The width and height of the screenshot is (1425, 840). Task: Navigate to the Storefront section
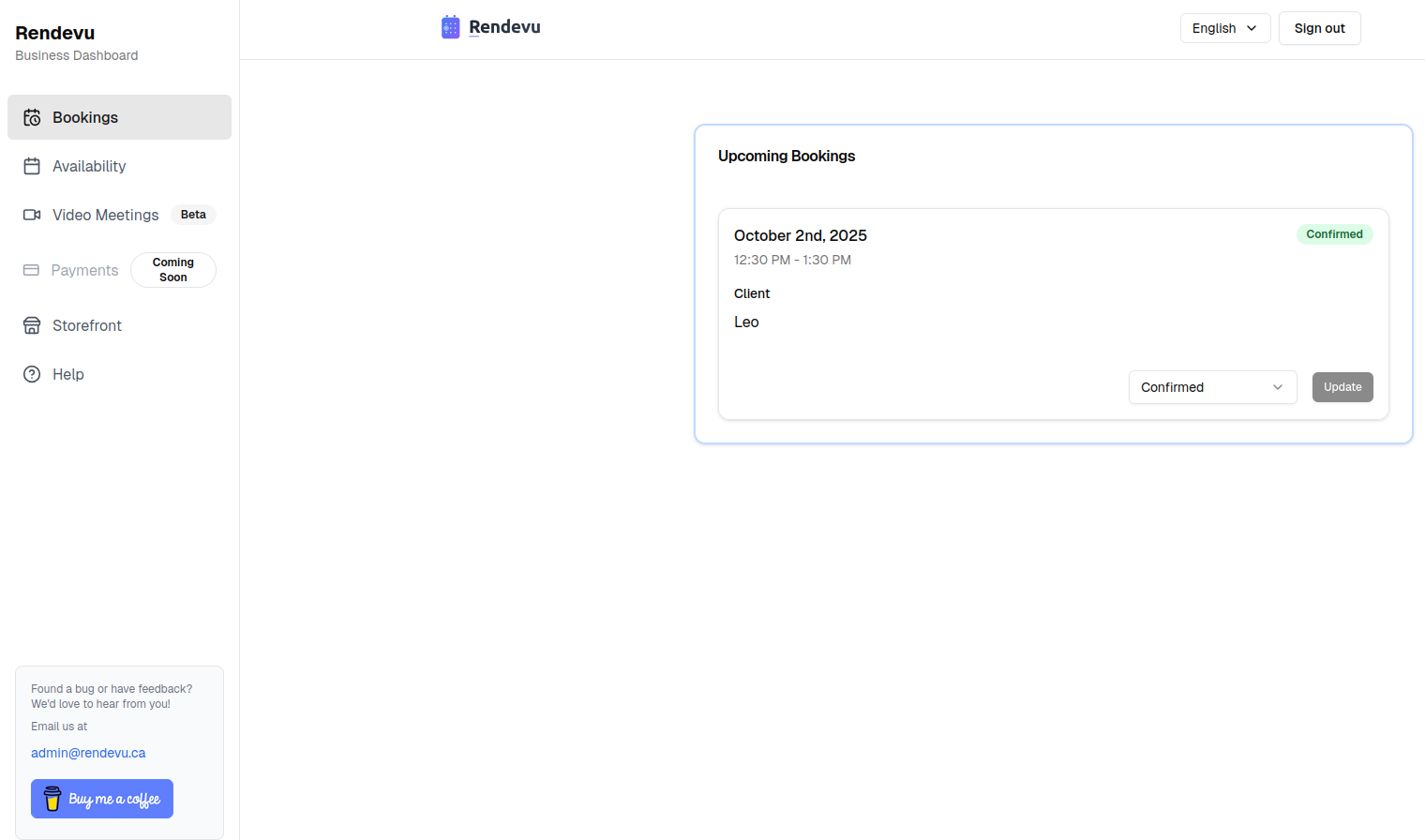pyautogui.click(x=85, y=325)
